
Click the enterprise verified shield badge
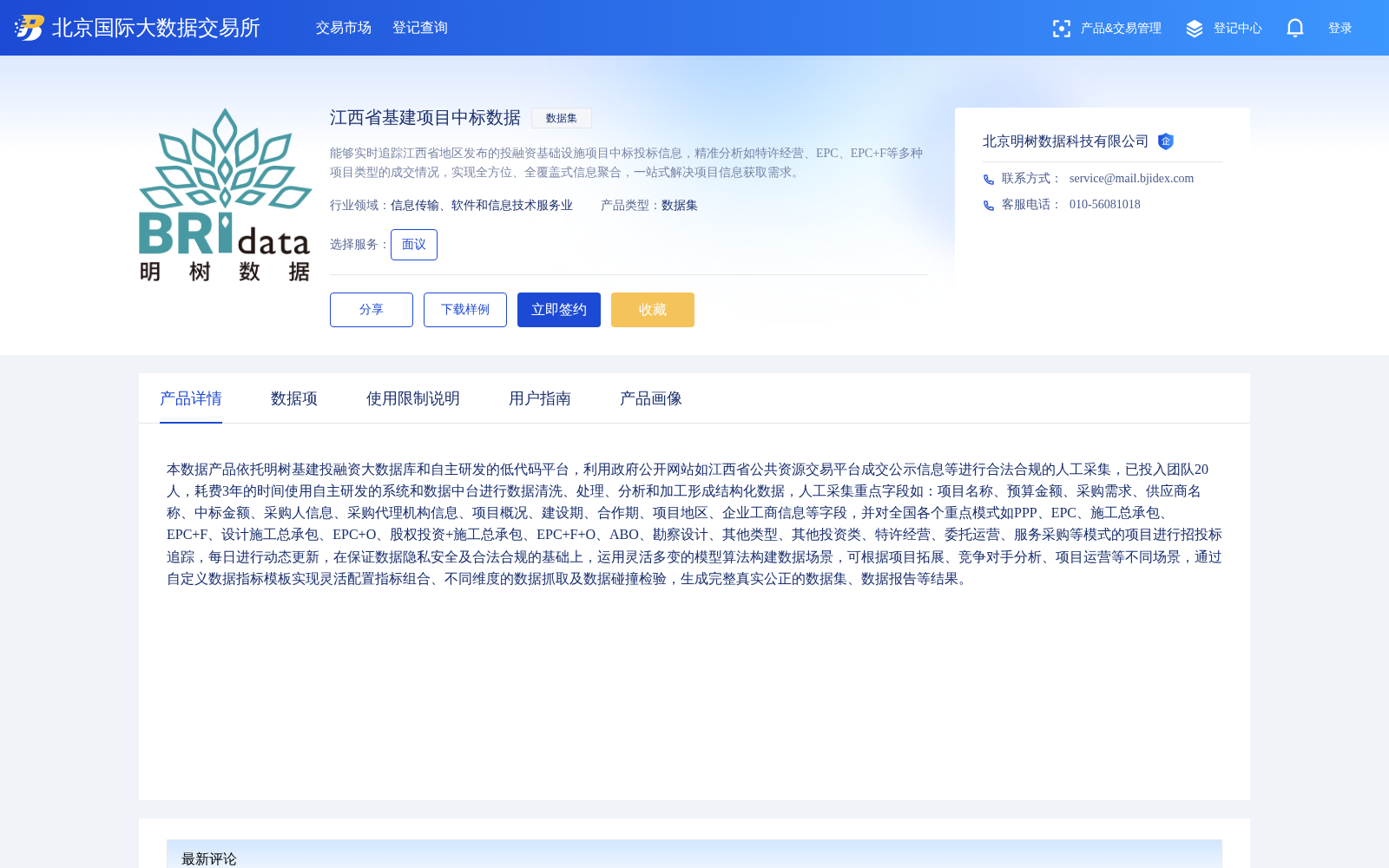point(1166,141)
